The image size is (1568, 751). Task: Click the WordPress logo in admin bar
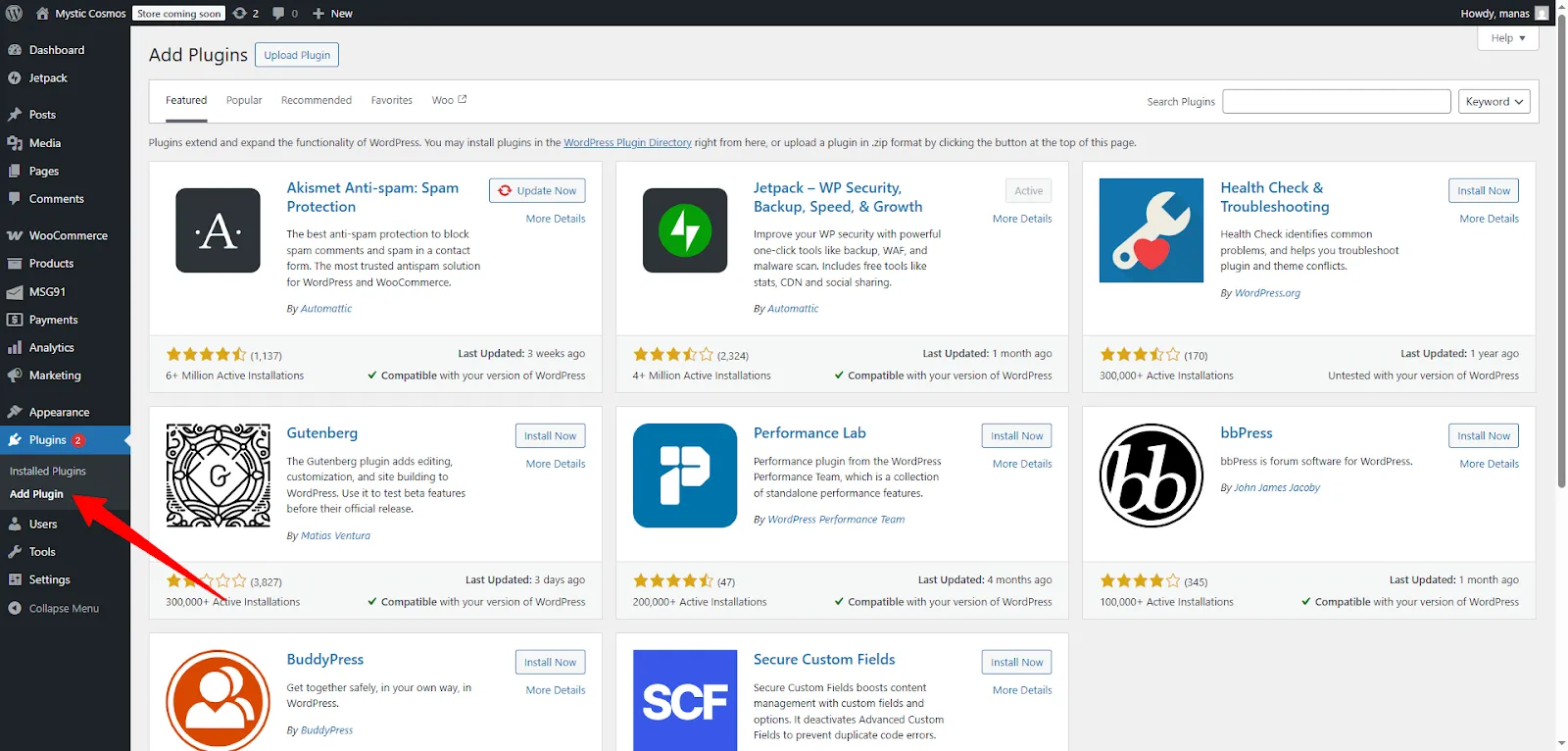[x=15, y=13]
